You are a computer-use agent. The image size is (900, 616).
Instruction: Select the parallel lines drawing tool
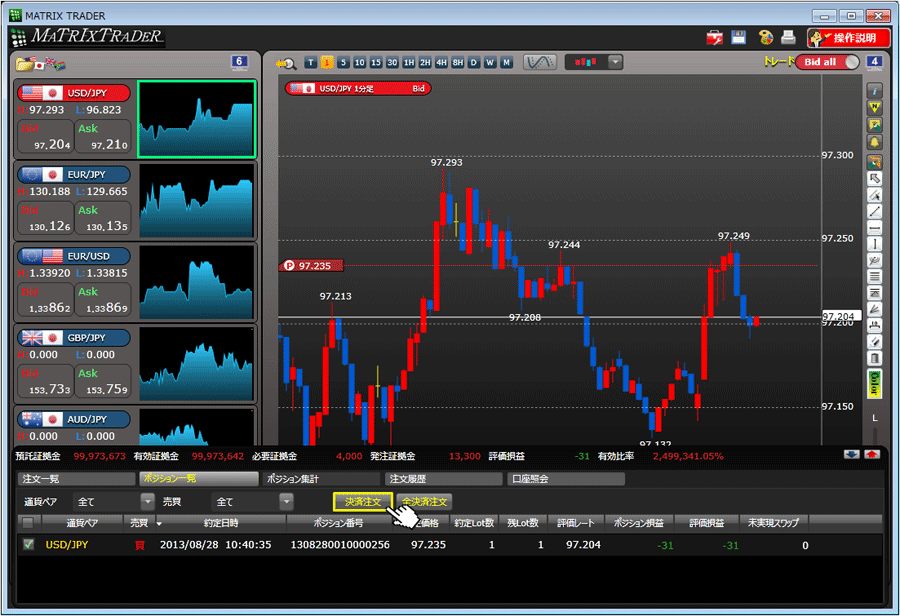pyautogui.click(x=874, y=277)
